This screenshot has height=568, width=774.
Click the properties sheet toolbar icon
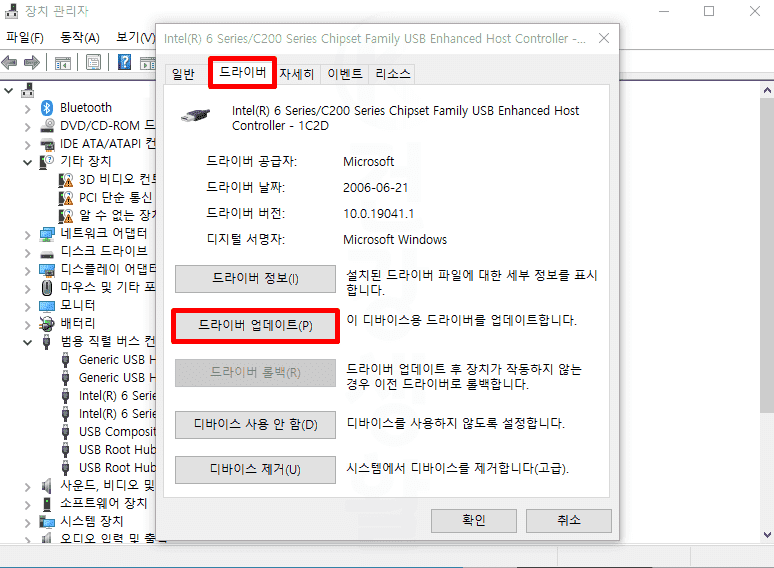tap(93, 63)
